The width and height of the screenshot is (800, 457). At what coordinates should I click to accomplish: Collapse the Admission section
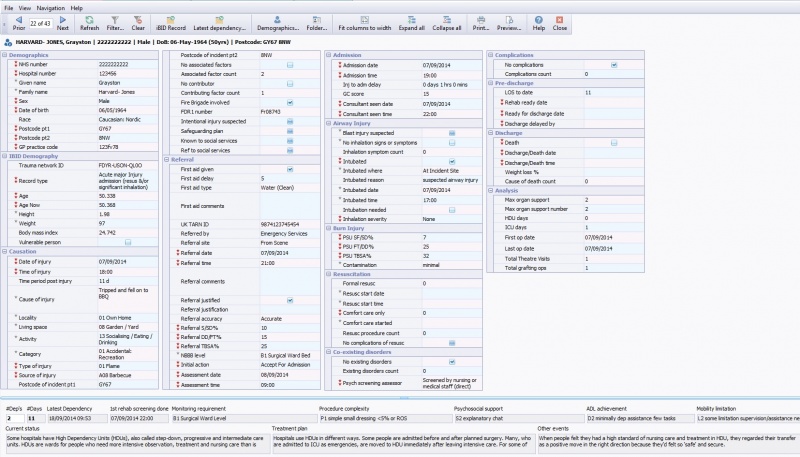point(329,55)
